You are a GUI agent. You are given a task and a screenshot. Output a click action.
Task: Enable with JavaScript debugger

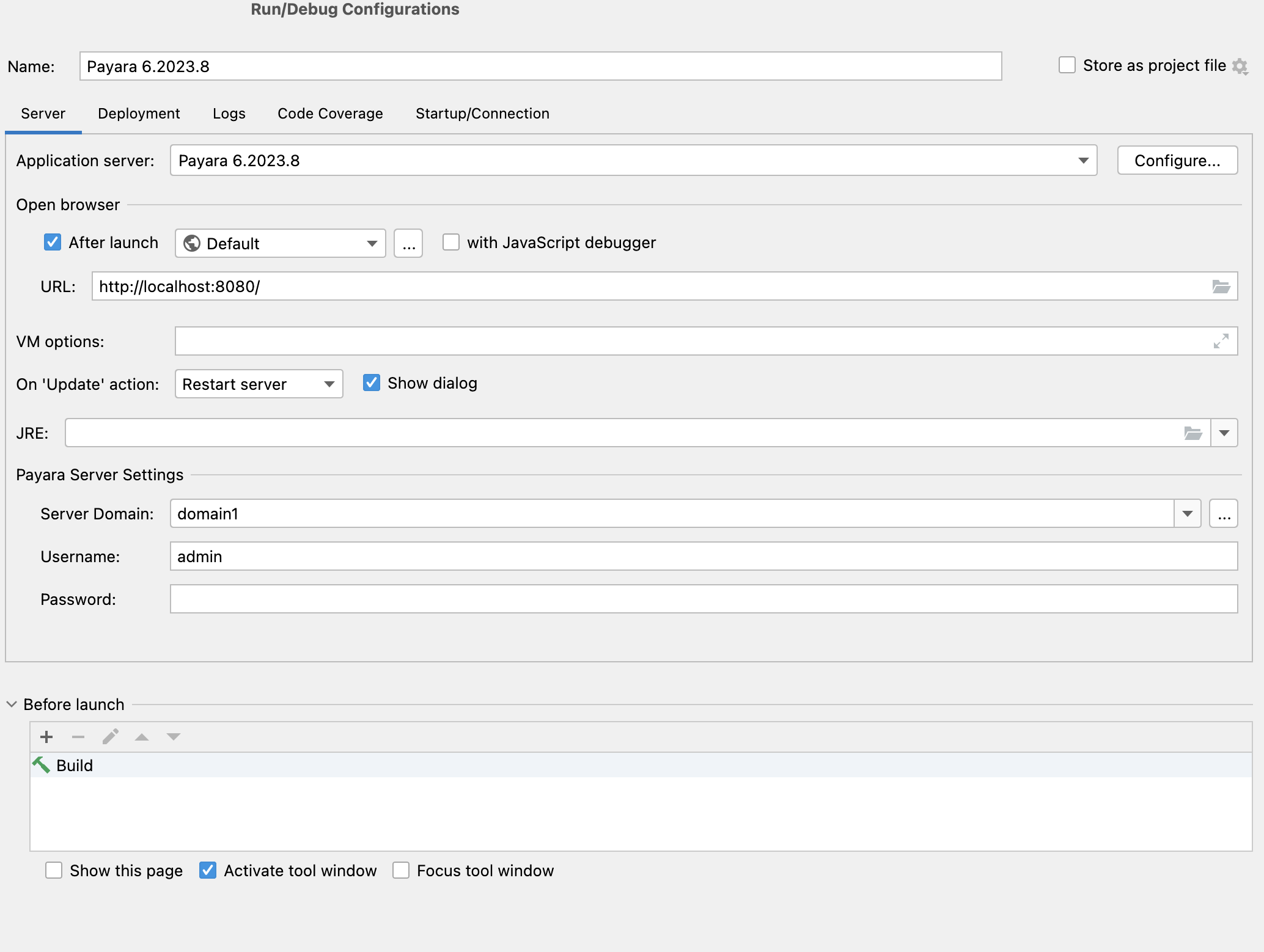451,243
